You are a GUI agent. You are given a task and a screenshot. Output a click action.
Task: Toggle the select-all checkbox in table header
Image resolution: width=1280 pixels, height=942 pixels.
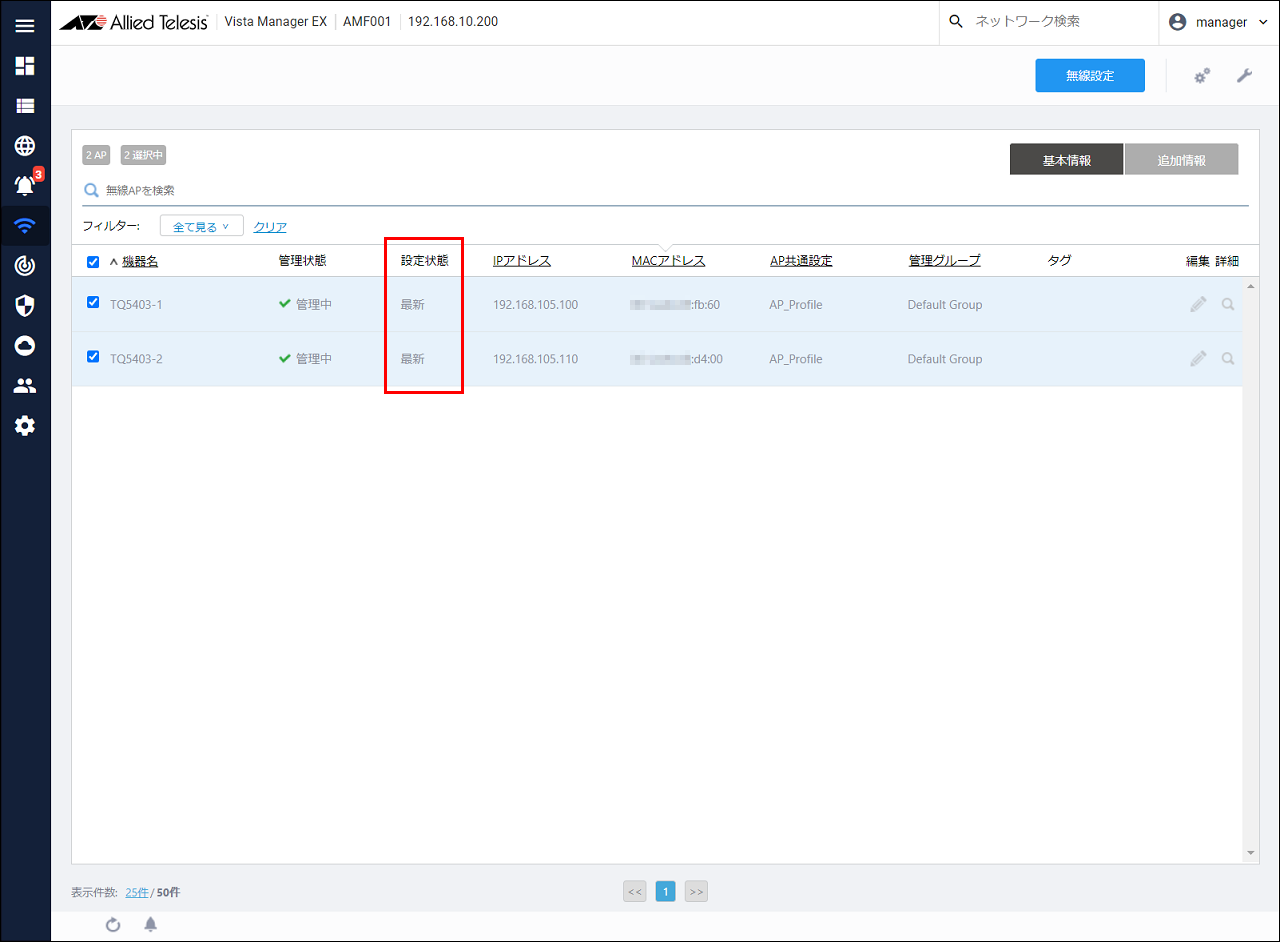coord(93,262)
